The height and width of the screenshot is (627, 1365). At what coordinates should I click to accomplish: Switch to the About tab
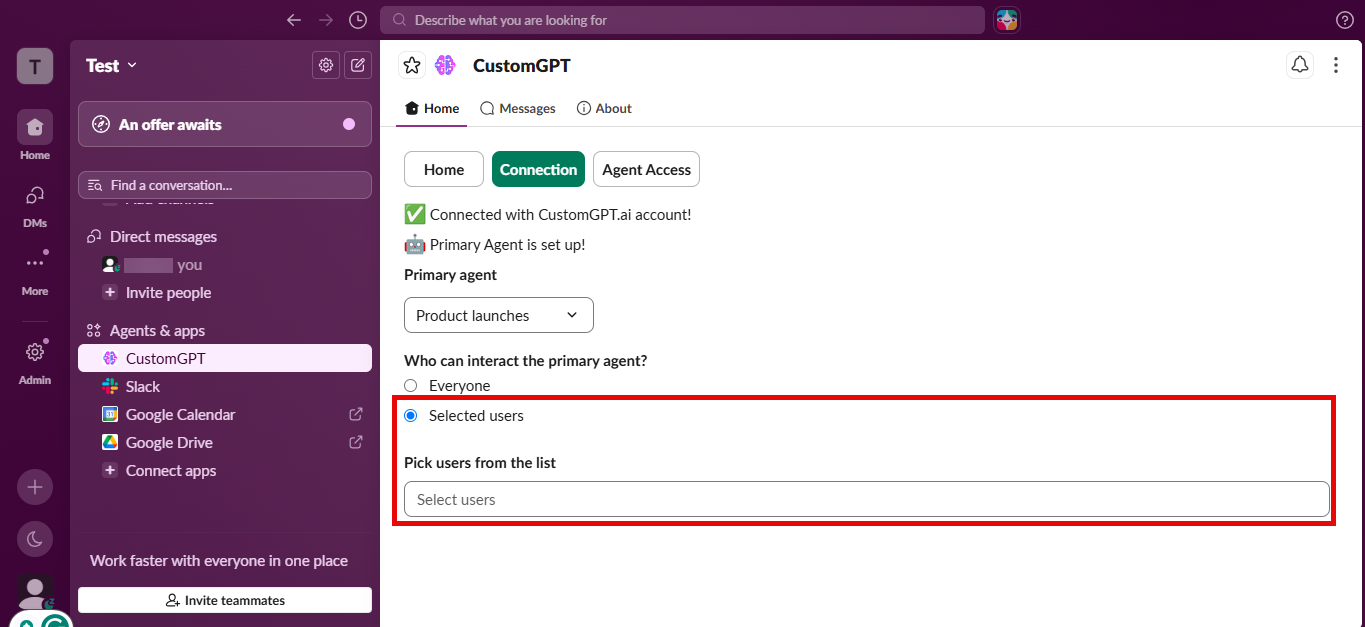pyautogui.click(x=604, y=108)
